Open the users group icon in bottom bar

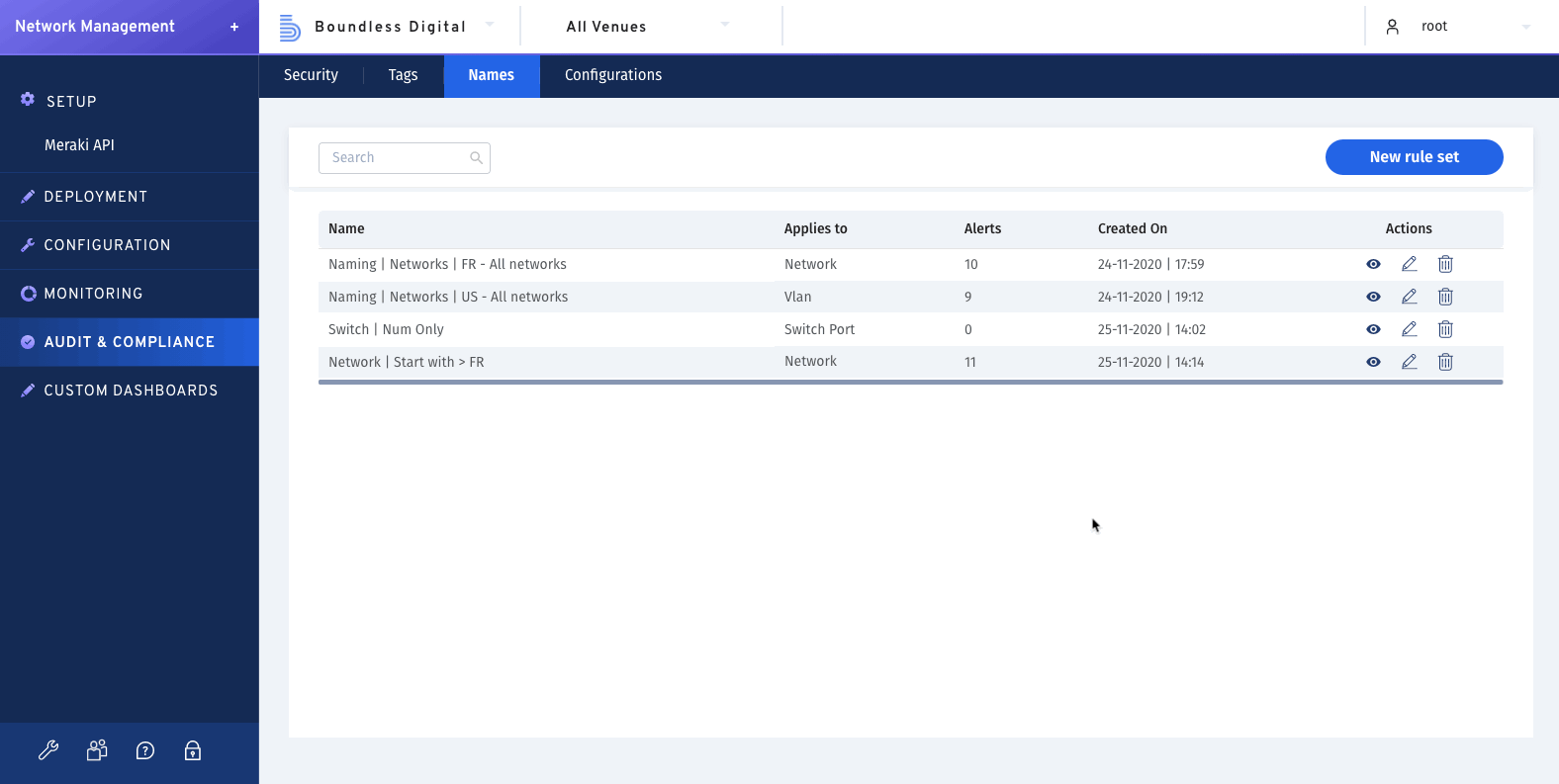(x=97, y=750)
